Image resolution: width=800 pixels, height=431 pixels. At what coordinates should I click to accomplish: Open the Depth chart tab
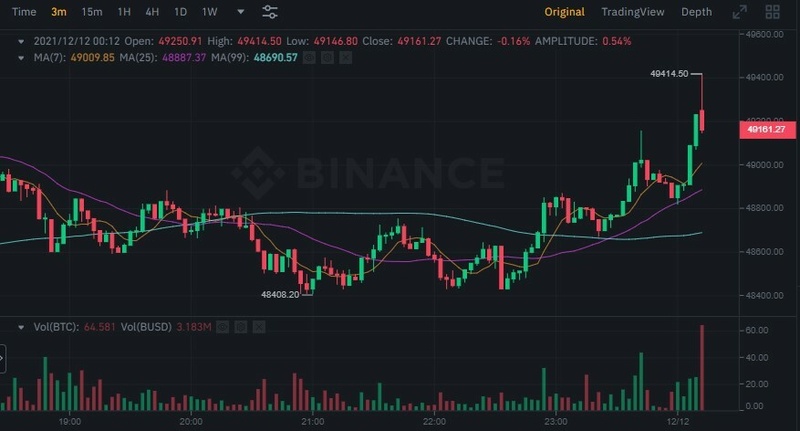click(x=696, y=12)
